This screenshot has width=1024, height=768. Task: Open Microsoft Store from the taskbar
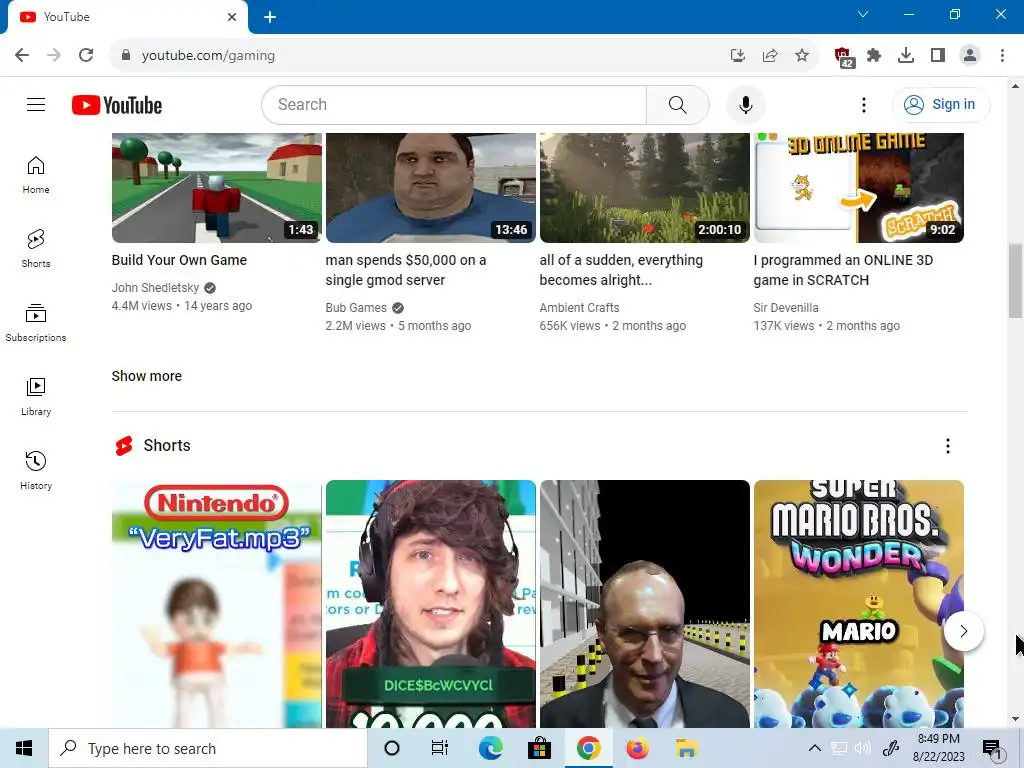pyautogui.click(x=539, y=748)
